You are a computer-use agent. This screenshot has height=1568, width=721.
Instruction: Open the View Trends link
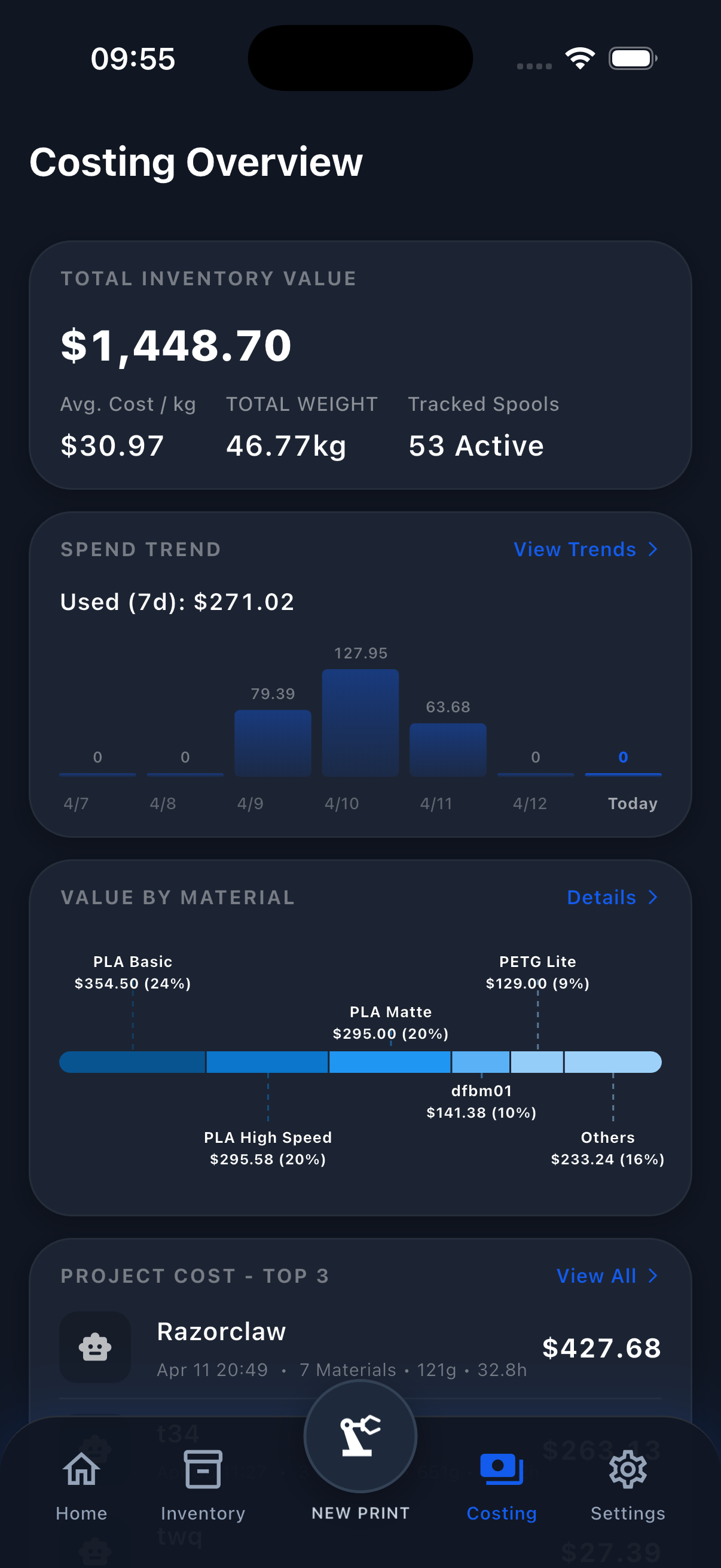click(x=575, y=549)
